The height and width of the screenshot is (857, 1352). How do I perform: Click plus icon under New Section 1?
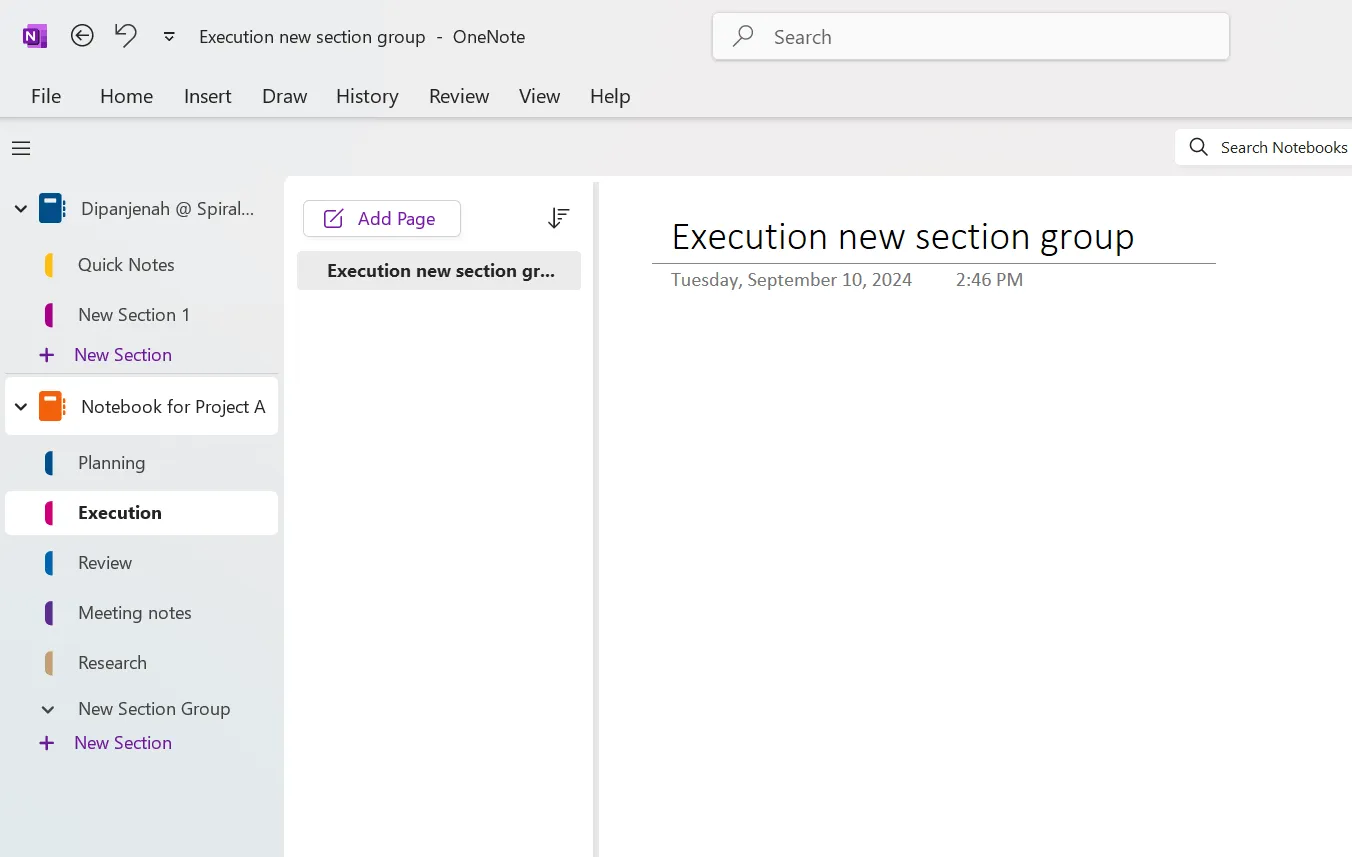point(46,355)
